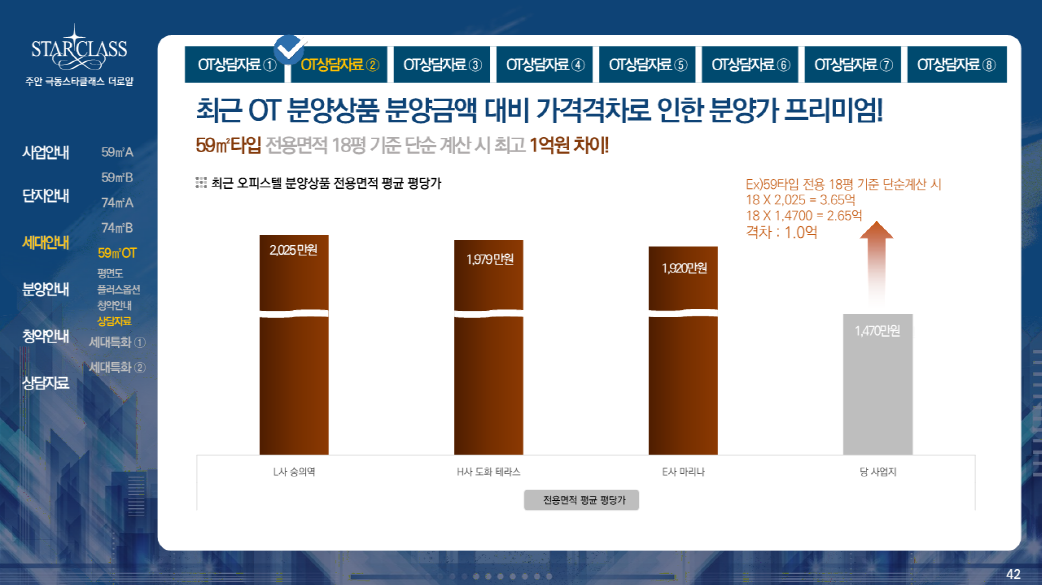Select the 59㎡A unit type link
1042x585 pixels.
[x=117, y=153]
